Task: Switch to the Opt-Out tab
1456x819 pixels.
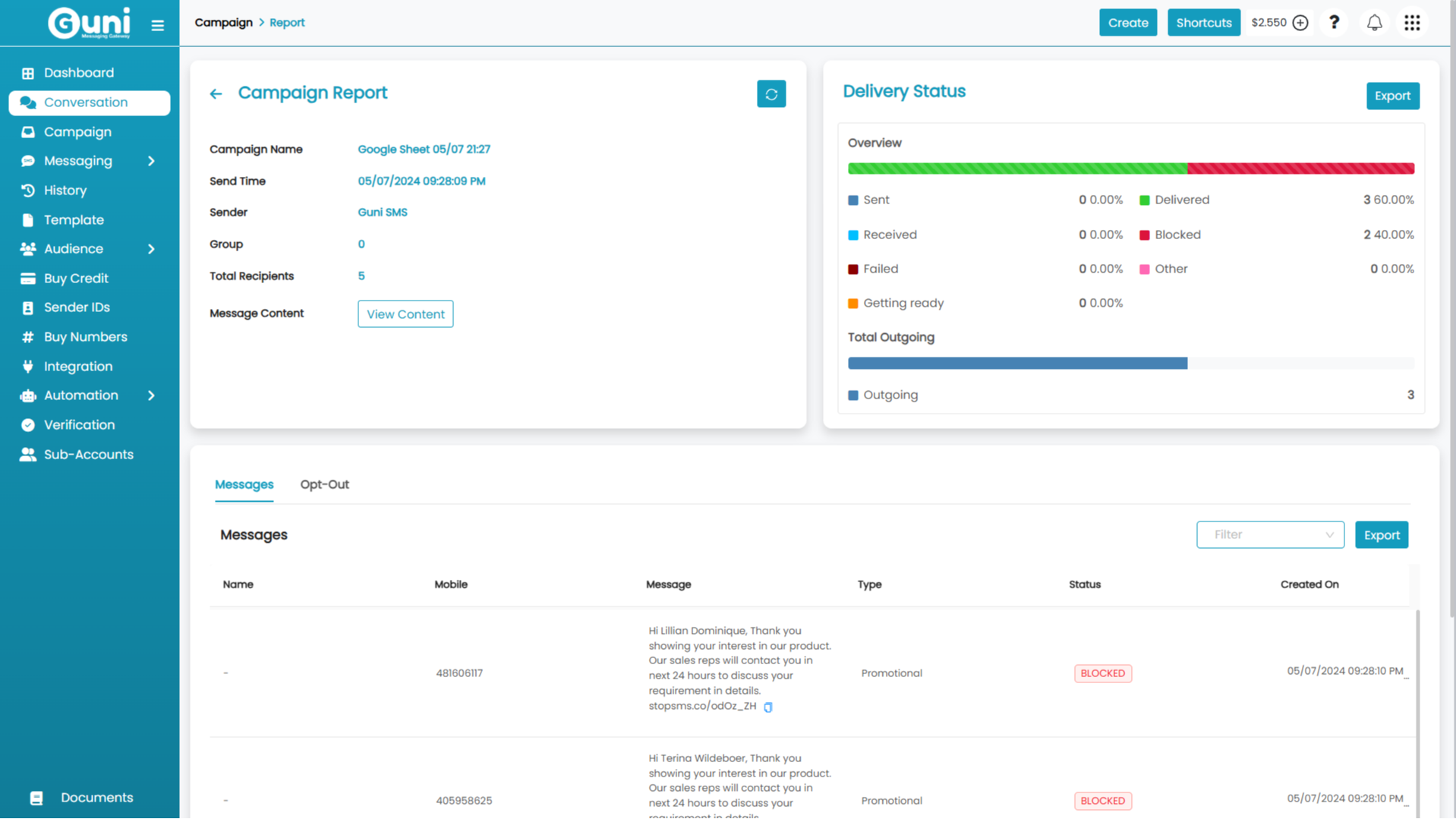Action: (324, 484)
